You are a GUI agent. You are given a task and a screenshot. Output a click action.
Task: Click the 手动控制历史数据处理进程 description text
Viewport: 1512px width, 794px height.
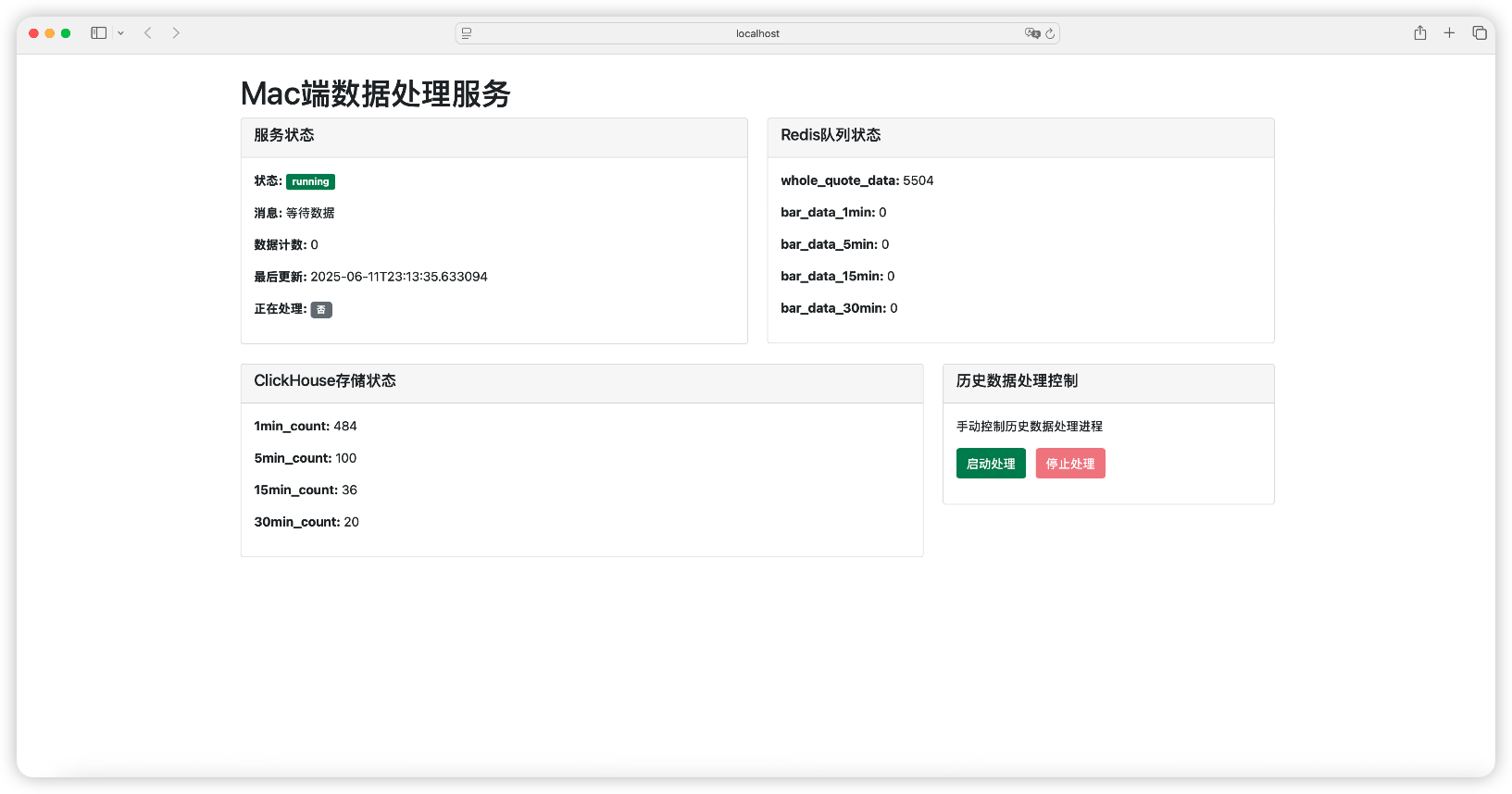pos(1030,427)
